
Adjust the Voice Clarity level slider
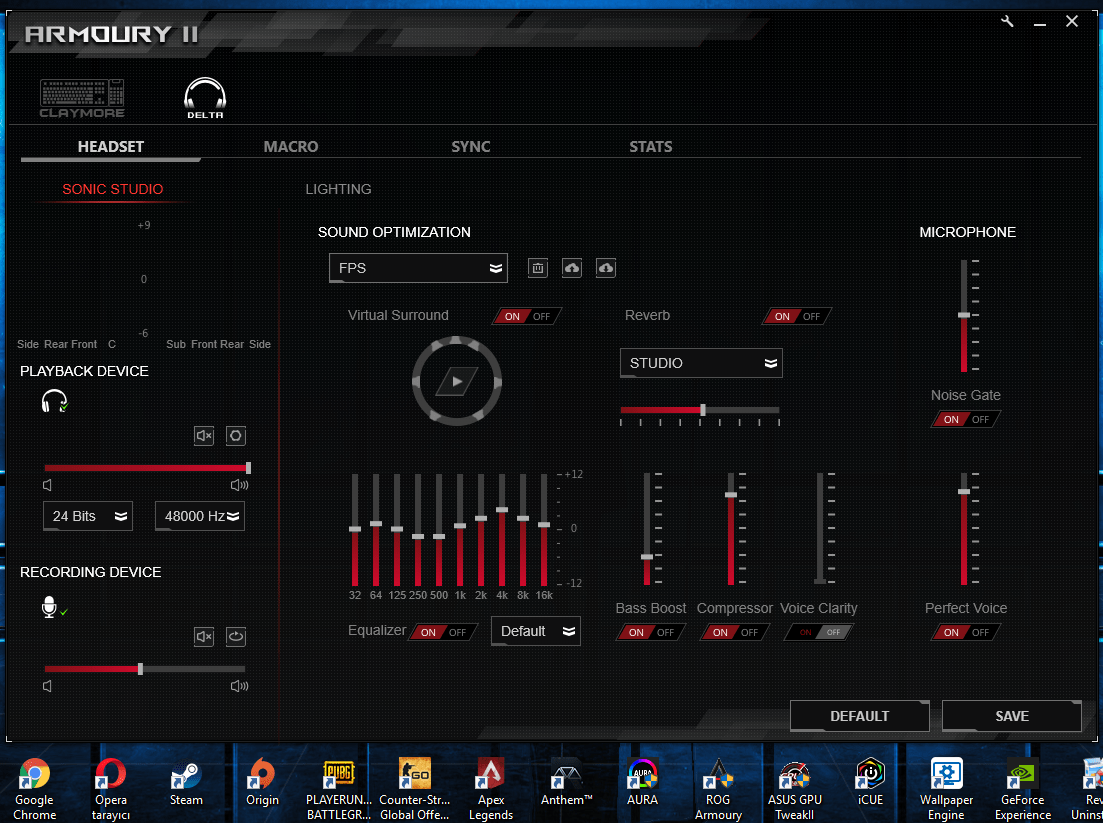tap(820, 529)
